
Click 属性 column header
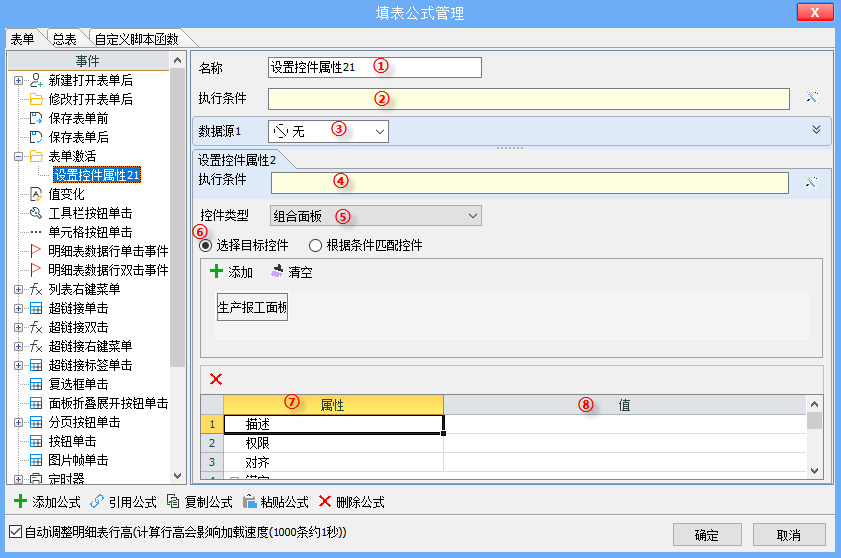333,405
